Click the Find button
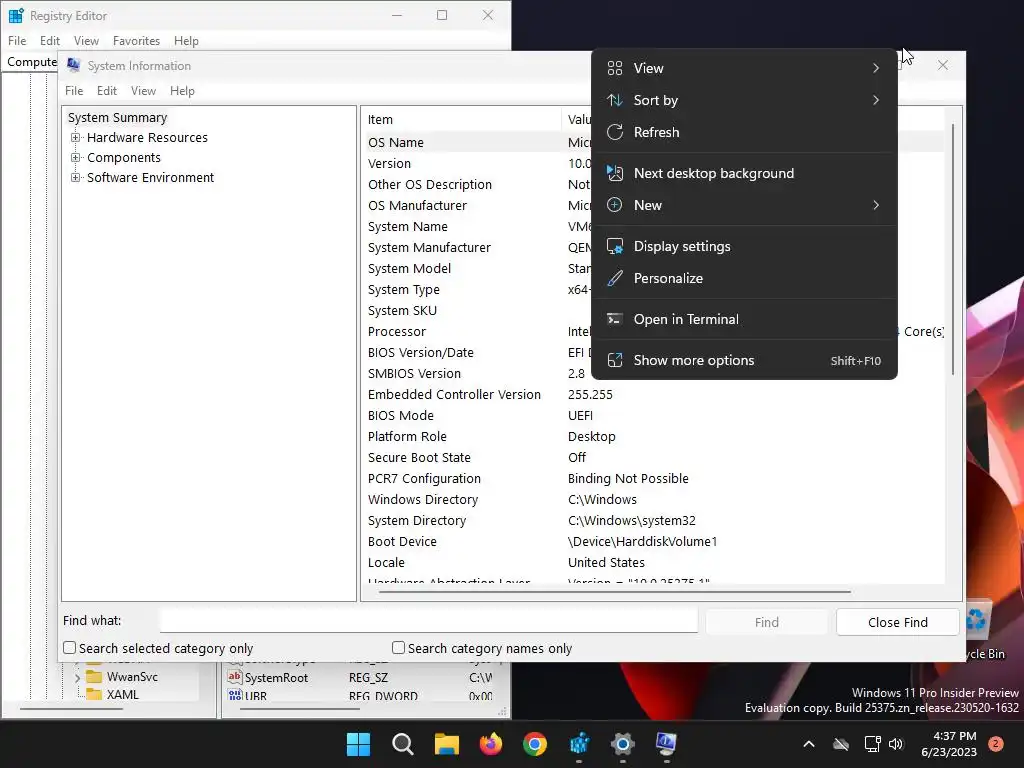Screen dimensions: 1024x768 pyautogui.click(x=766, y=622)
